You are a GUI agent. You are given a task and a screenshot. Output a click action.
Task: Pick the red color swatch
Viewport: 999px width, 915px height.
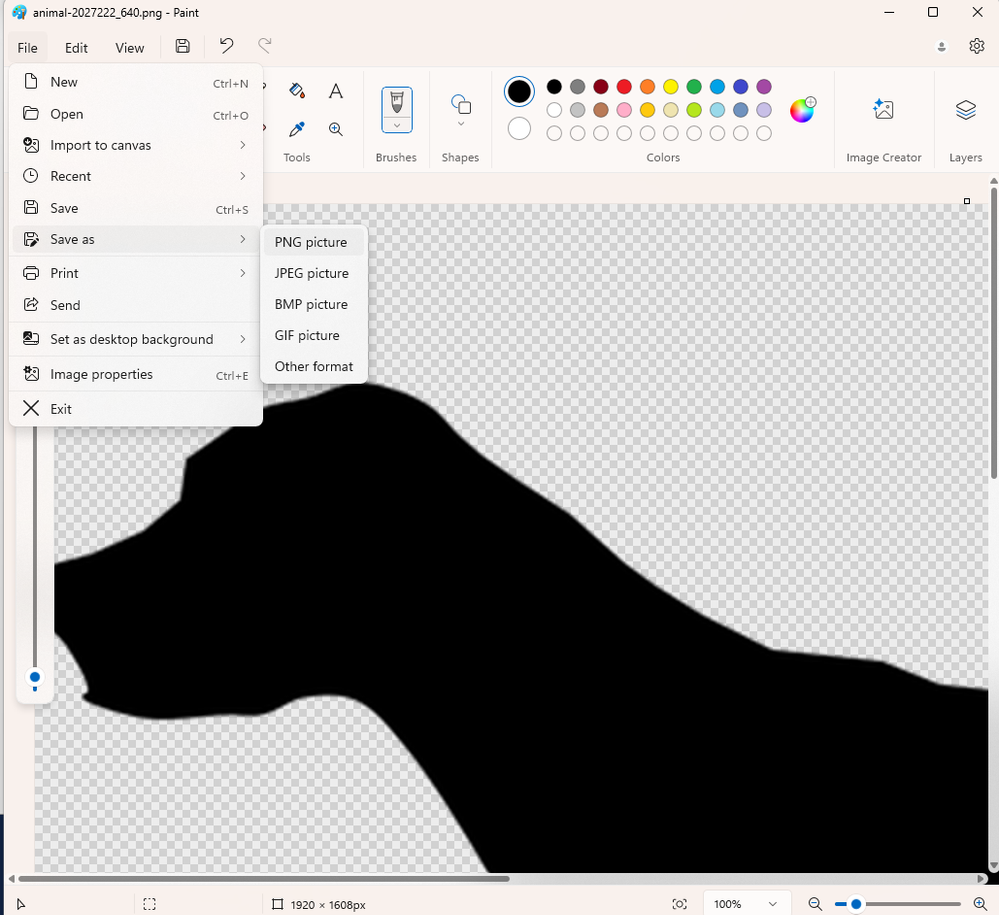click(624, 87)
